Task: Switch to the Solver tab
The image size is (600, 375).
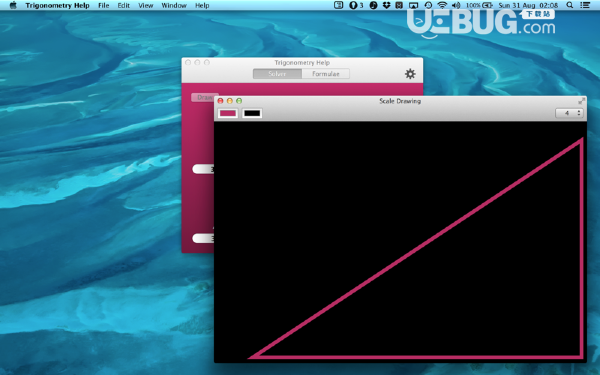Action: click(277, 74)
